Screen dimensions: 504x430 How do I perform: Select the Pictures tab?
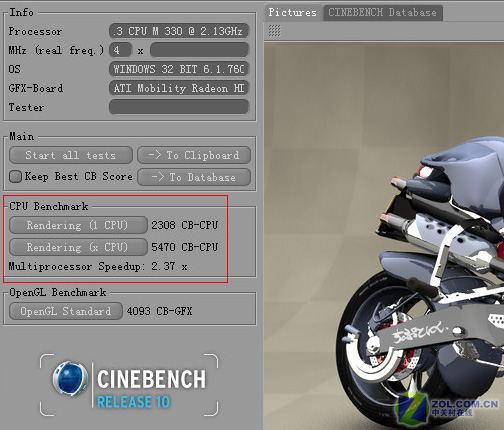292,13
